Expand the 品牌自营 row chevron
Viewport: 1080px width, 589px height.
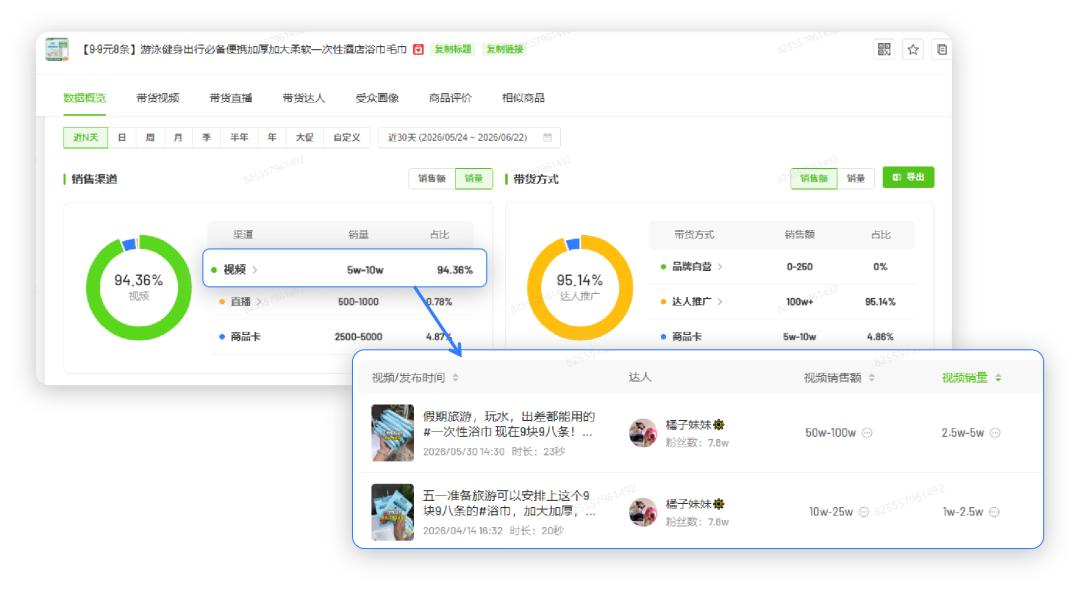coord(720,267)
